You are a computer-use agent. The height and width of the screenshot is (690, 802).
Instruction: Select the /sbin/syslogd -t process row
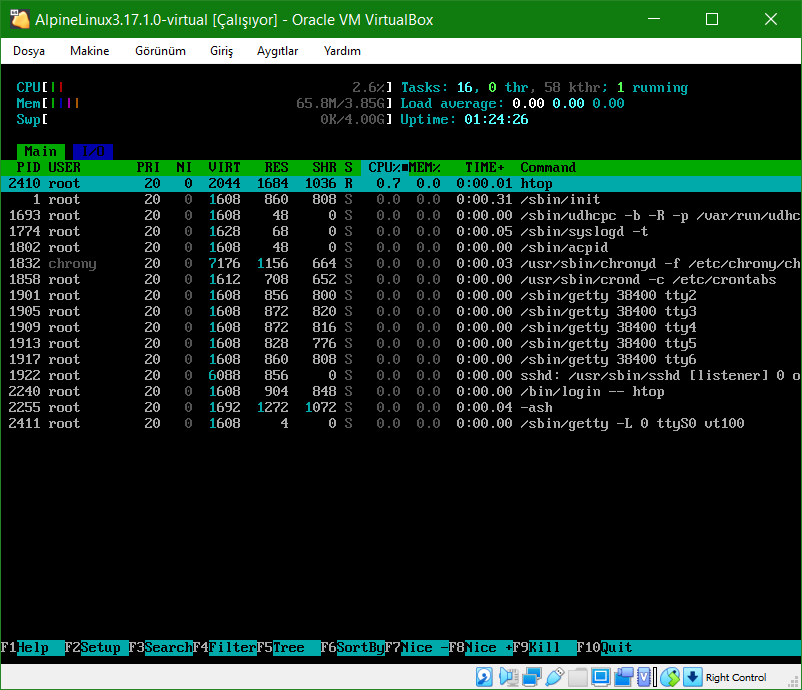401,231
